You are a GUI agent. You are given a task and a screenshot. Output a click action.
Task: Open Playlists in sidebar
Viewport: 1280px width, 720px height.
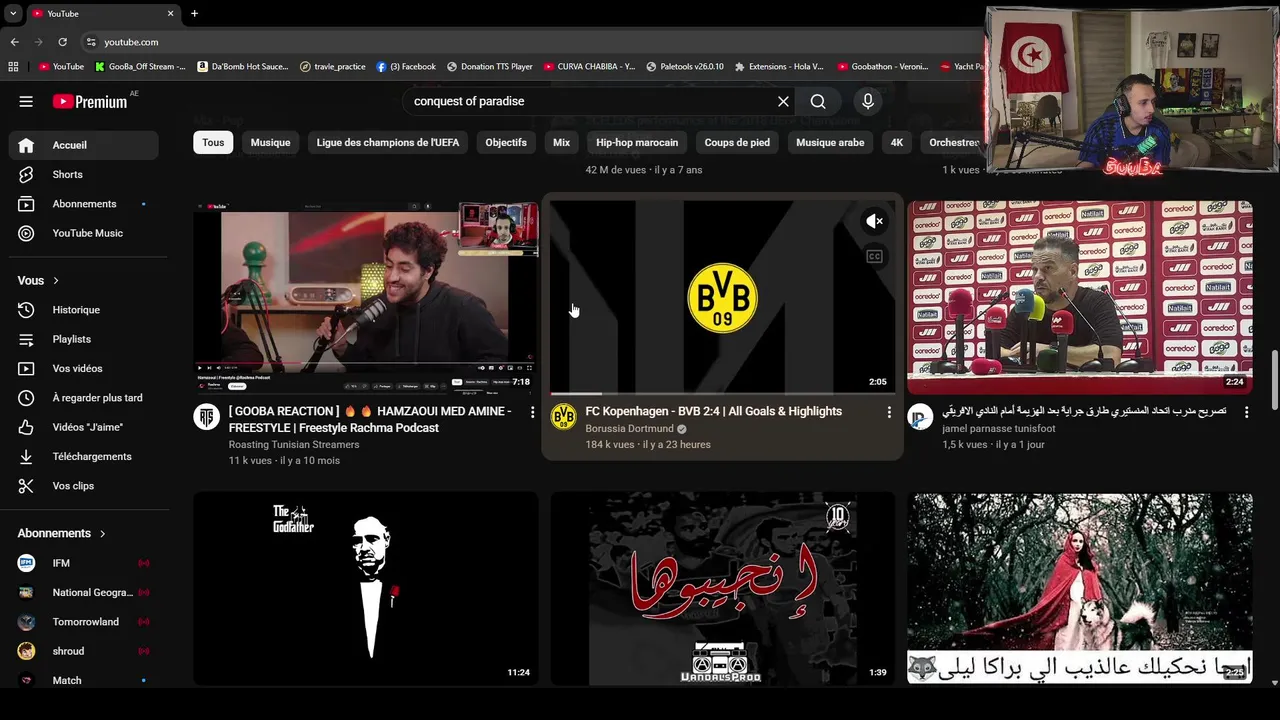[84, 339]
